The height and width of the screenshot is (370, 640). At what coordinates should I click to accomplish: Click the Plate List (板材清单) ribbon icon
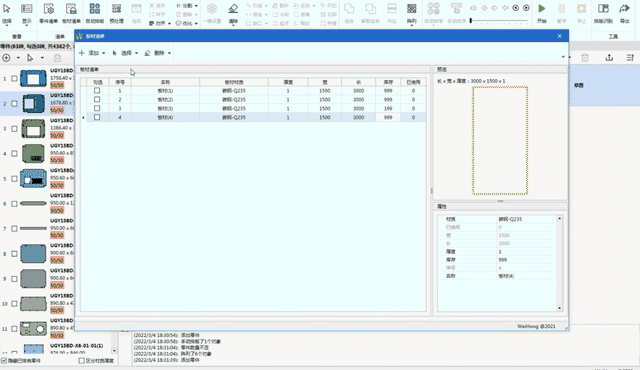tap(71, 9)
